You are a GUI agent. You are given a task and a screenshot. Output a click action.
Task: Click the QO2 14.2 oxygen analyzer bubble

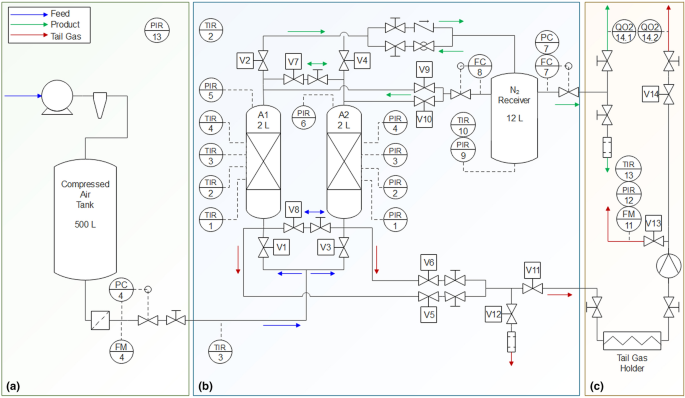tap(650, 32)
